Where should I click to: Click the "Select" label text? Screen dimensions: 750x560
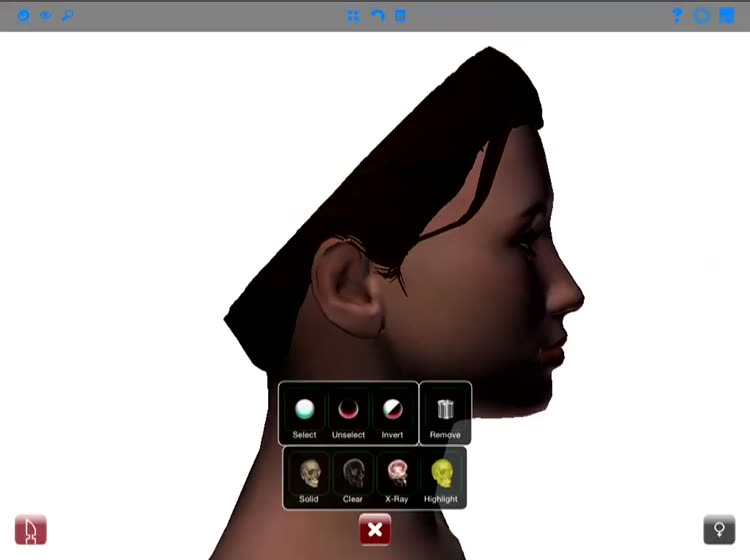coord(304,435)
